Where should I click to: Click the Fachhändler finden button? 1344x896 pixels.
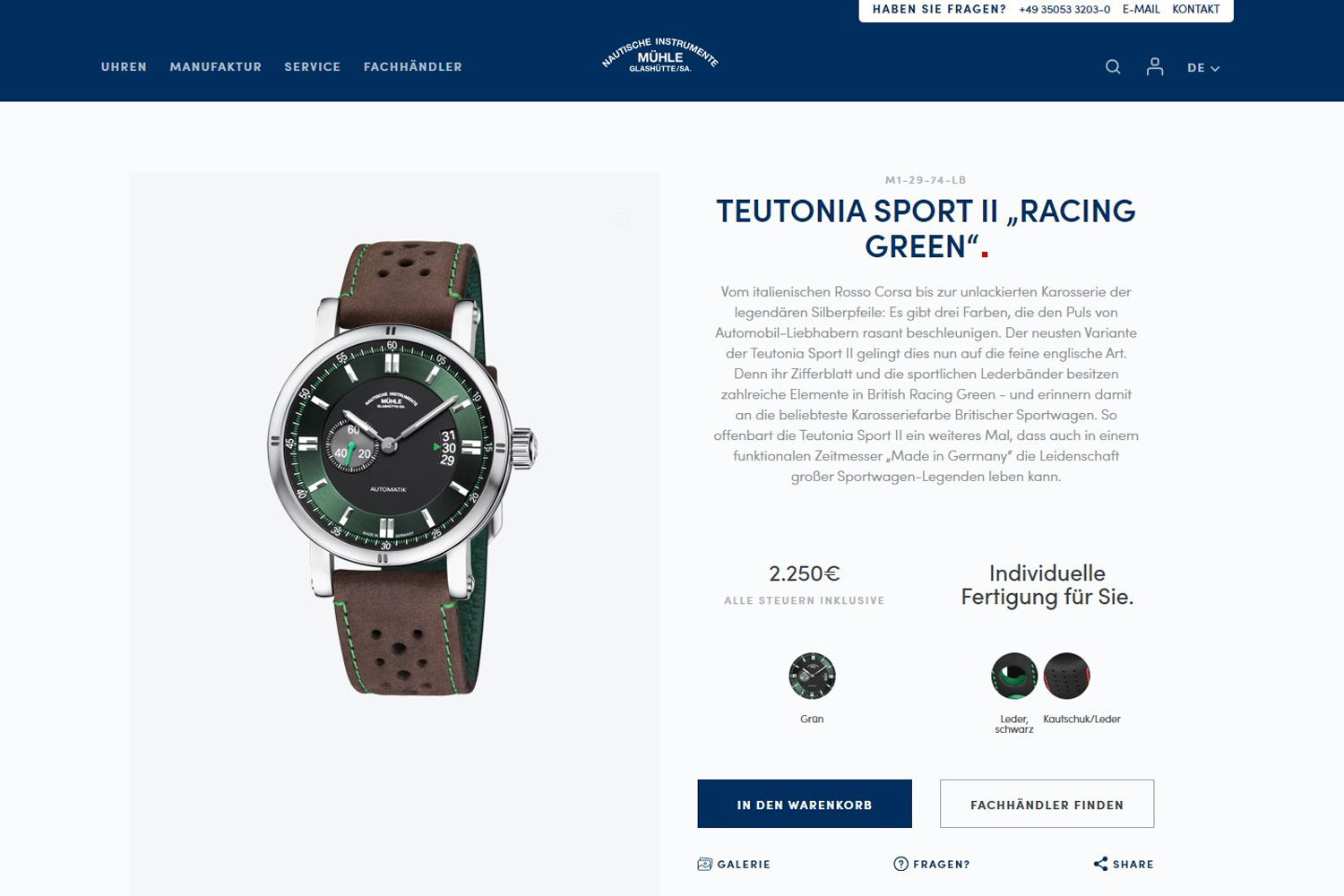point(1047,804)
